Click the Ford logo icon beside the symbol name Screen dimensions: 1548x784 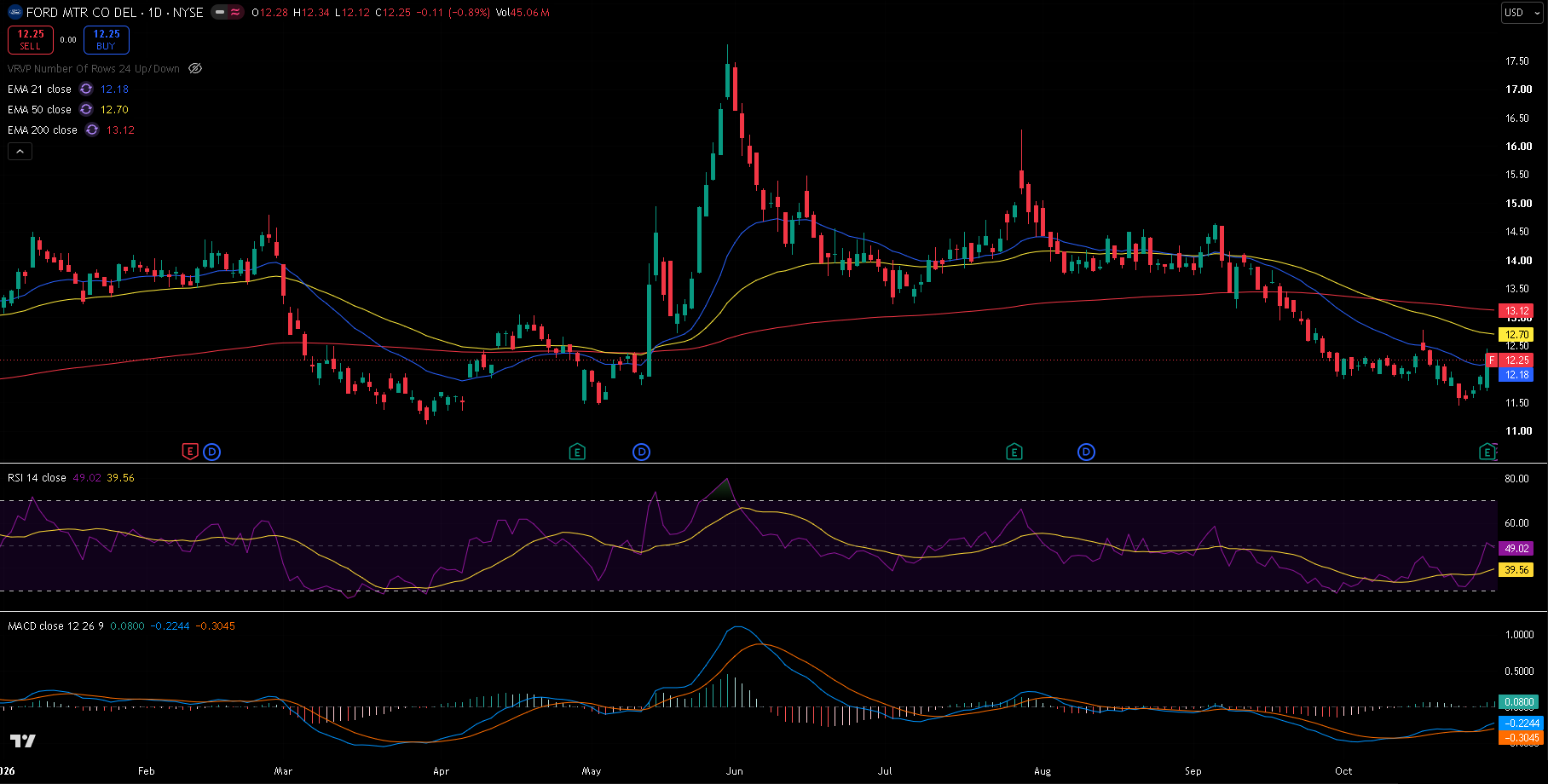14,13
